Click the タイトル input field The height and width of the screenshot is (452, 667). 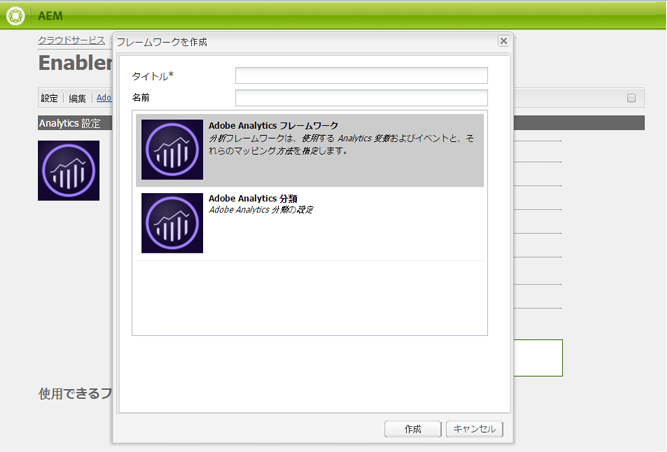[x=361, y=76]
